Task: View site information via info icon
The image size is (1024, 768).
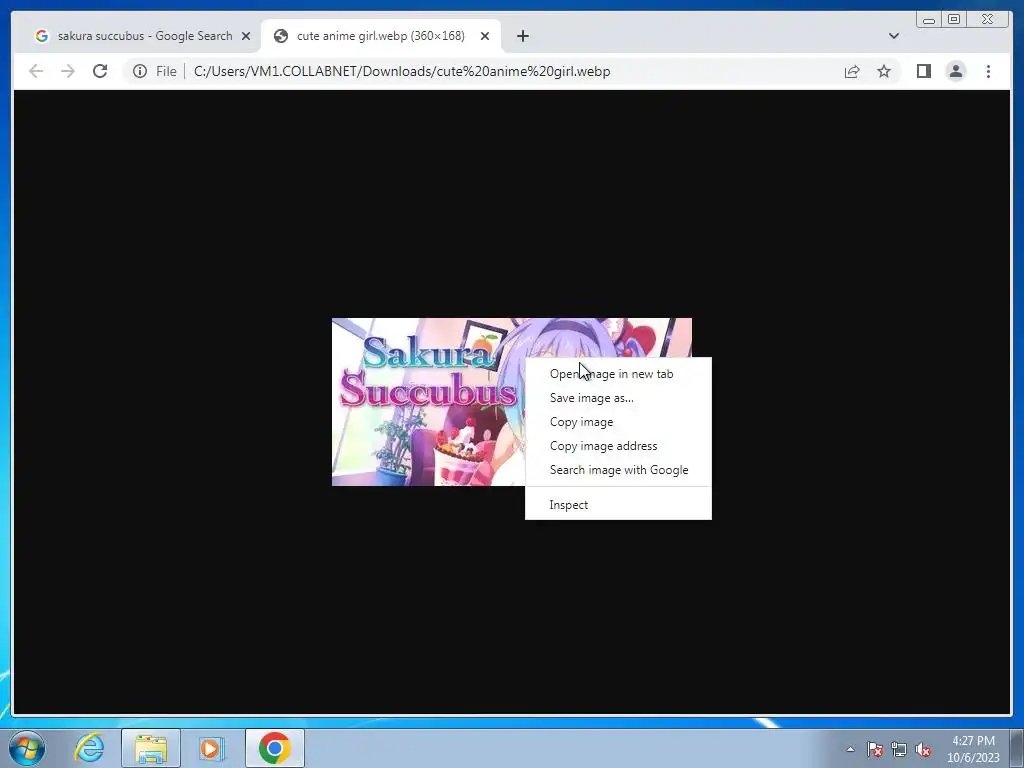Action: tap(140, 71)
